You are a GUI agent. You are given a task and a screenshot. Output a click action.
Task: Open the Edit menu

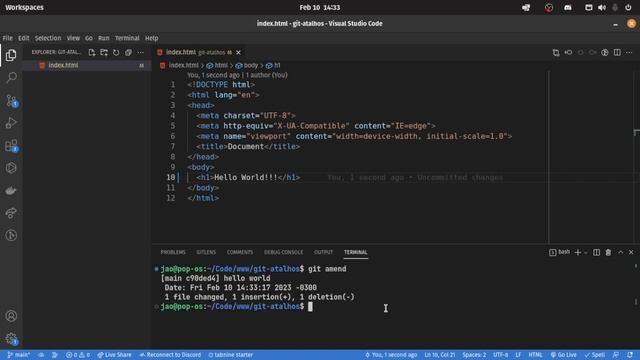[24, 38]
